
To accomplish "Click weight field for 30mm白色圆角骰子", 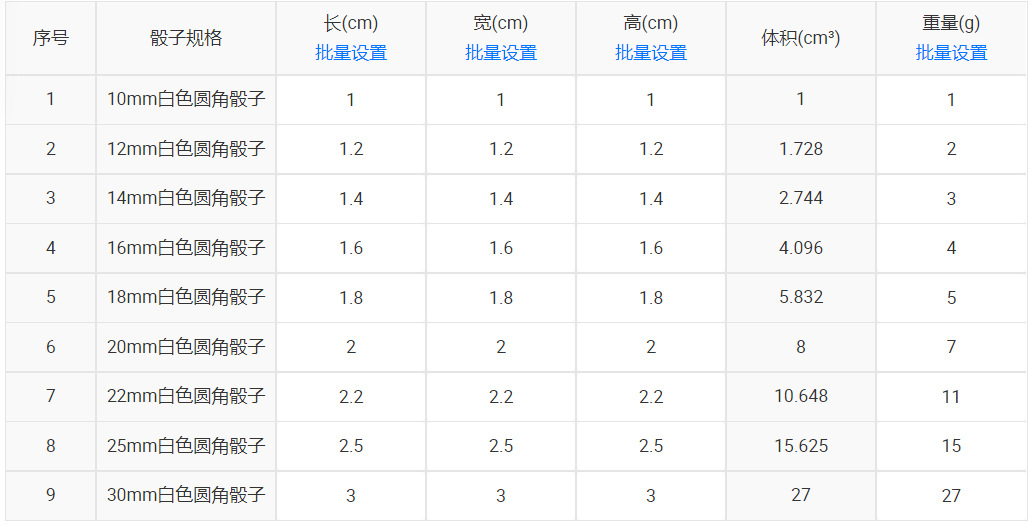I will pyautogui.click(x=951, y=495).
